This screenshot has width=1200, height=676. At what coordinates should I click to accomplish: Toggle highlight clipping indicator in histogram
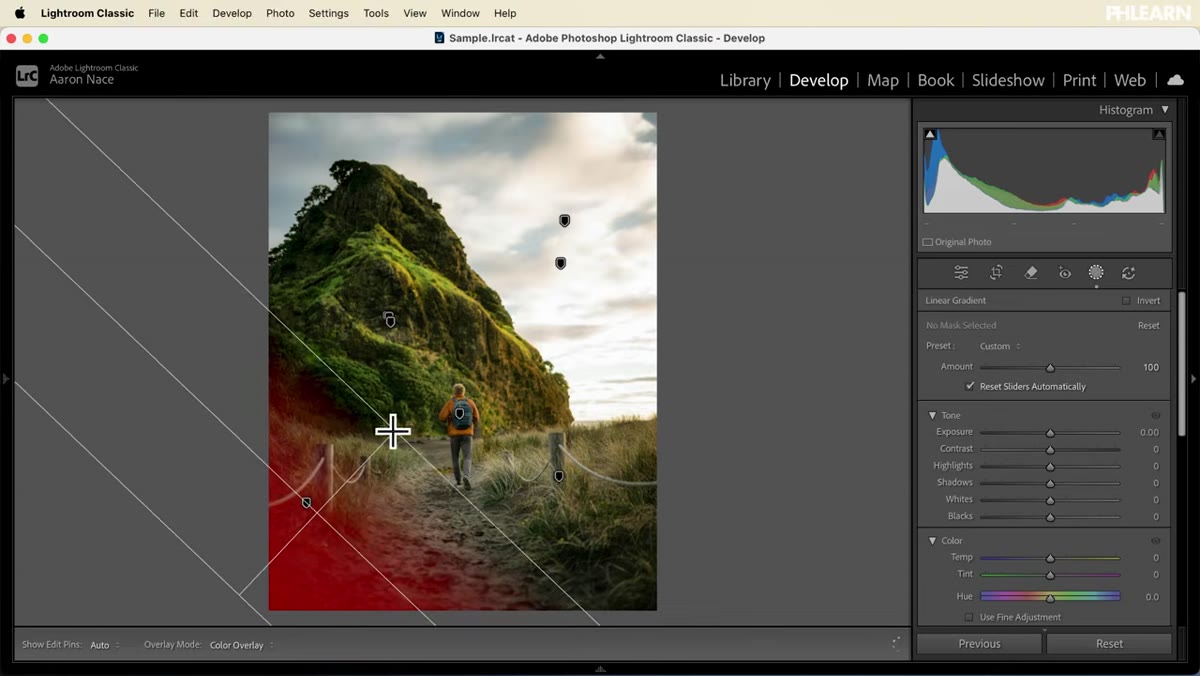point(1159,134)
